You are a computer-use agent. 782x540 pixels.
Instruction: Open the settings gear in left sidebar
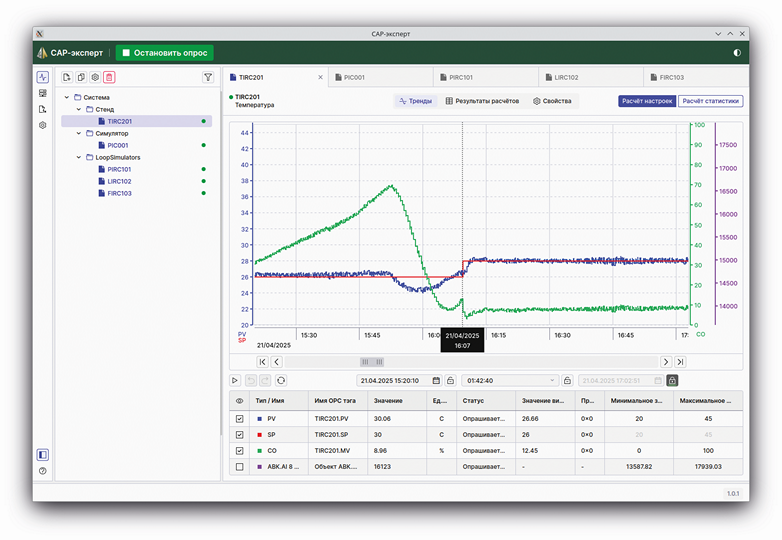pos(43,125)
